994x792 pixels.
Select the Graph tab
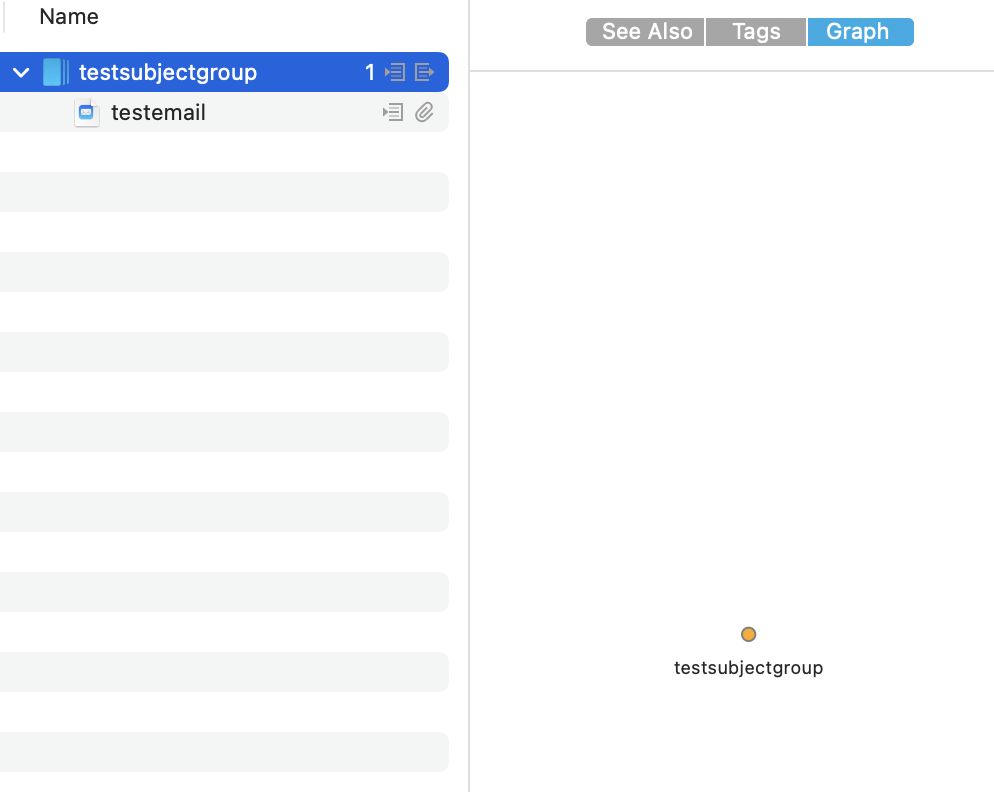858,32
